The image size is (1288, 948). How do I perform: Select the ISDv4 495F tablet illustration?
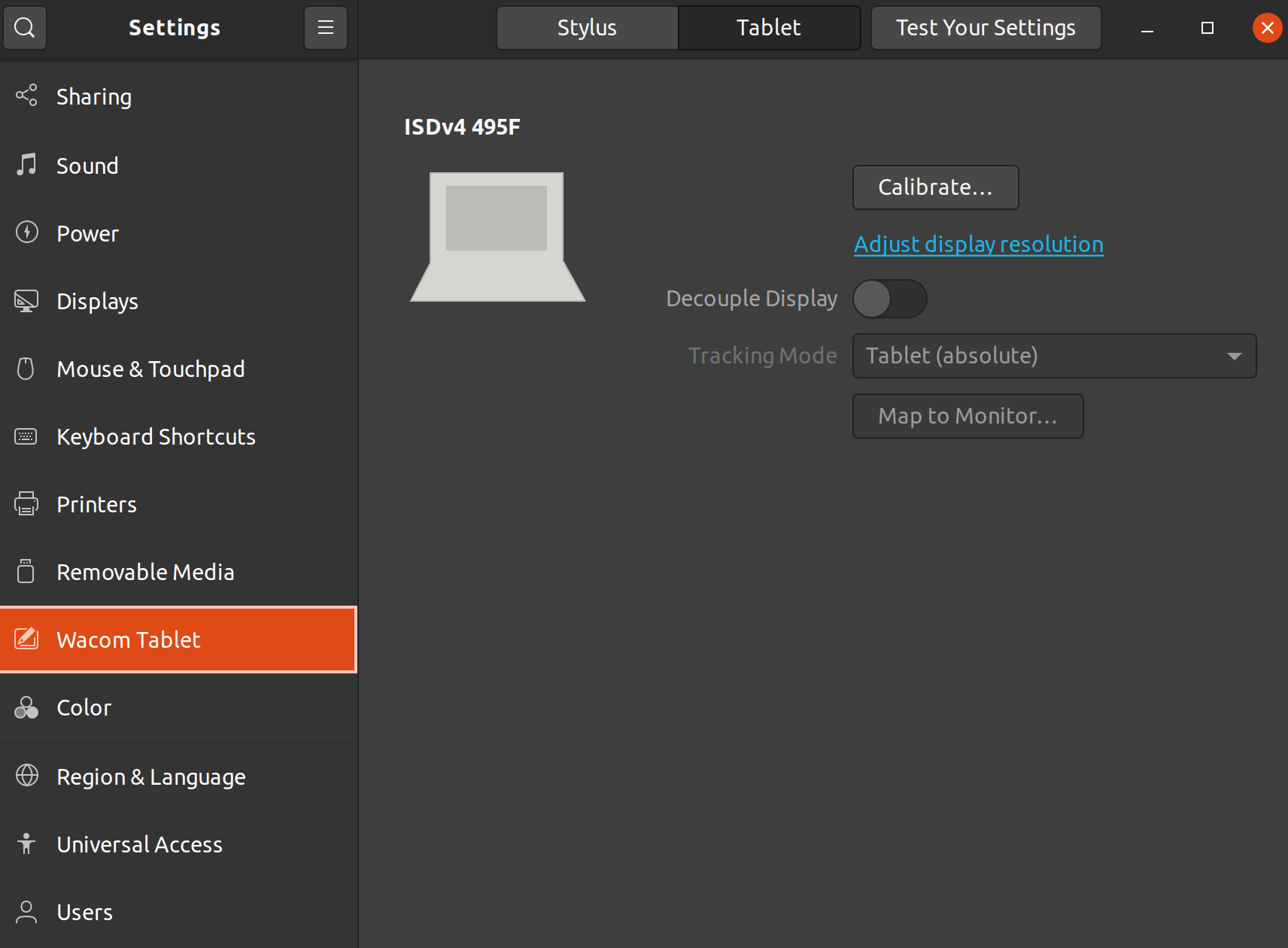(x=497, y=236)
